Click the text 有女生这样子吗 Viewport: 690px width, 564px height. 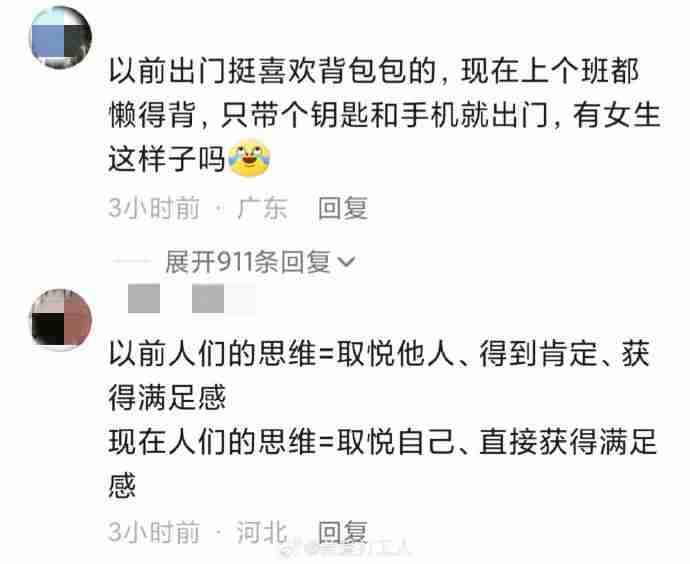(x=384, y=137)
